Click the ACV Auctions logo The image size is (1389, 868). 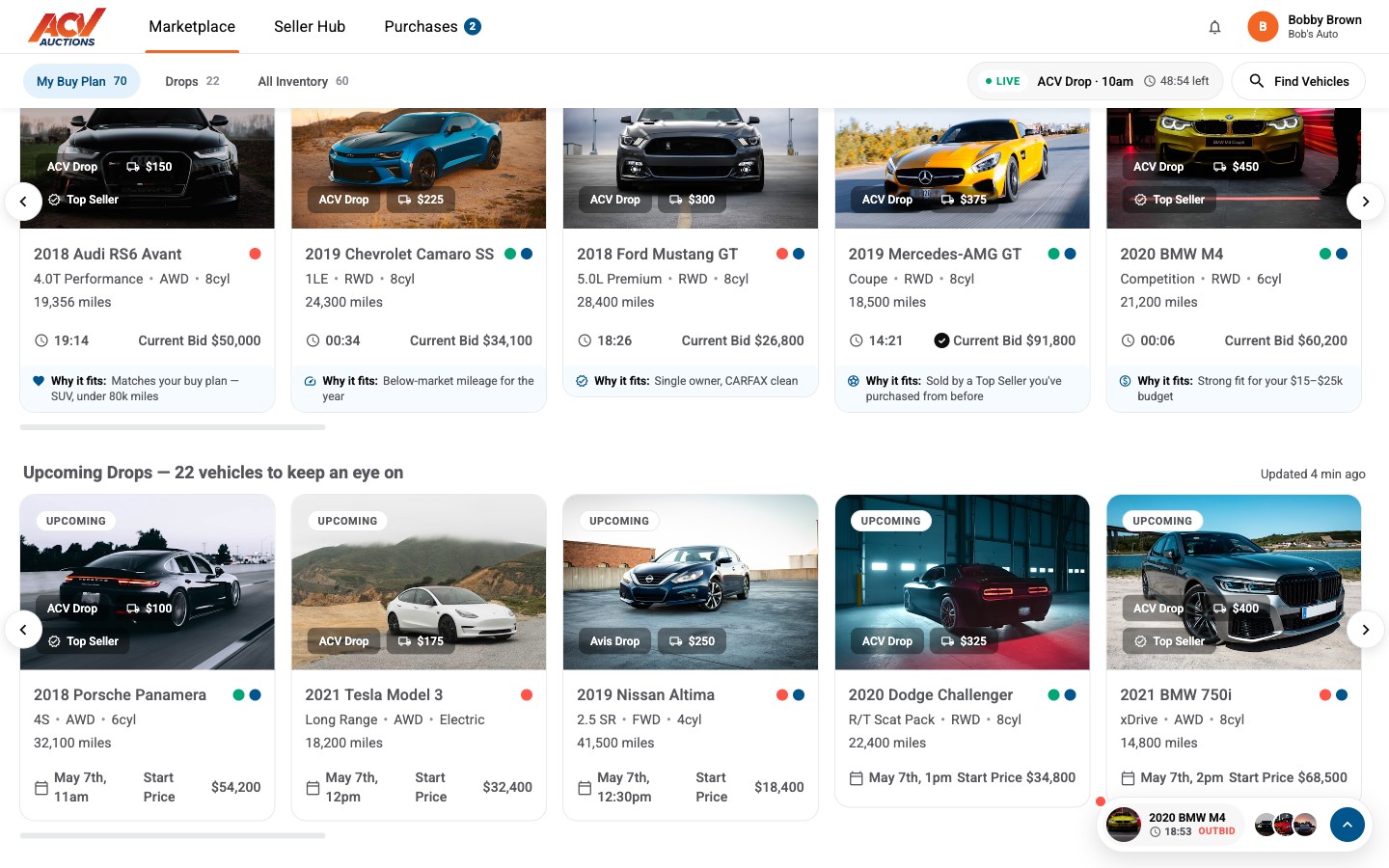coord(67,27)
